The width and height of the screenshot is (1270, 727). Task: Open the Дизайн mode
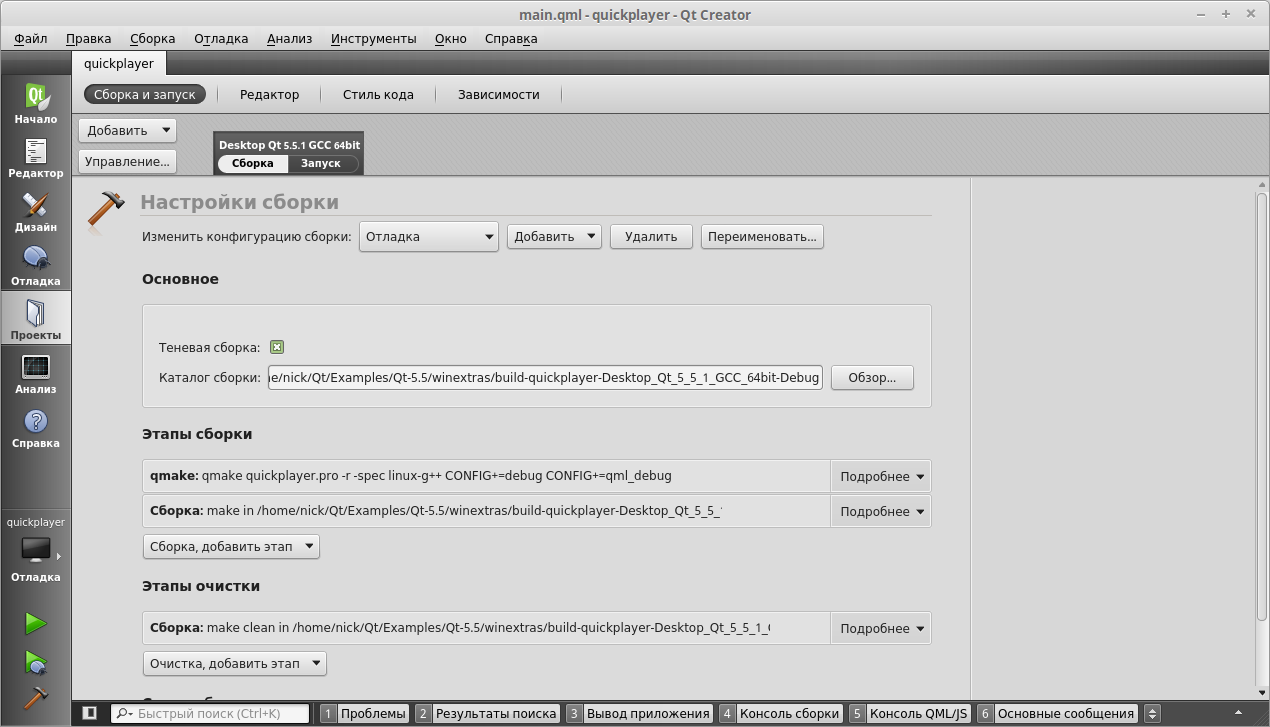(x=35, y=212)
